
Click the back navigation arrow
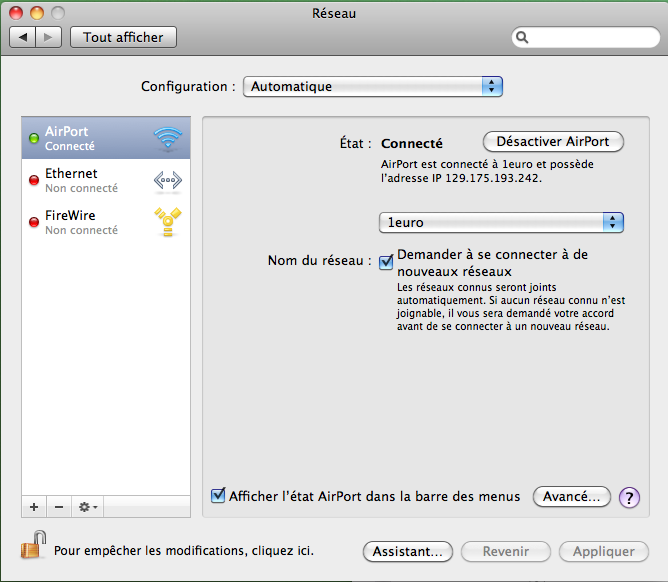[x=23, y=37]
